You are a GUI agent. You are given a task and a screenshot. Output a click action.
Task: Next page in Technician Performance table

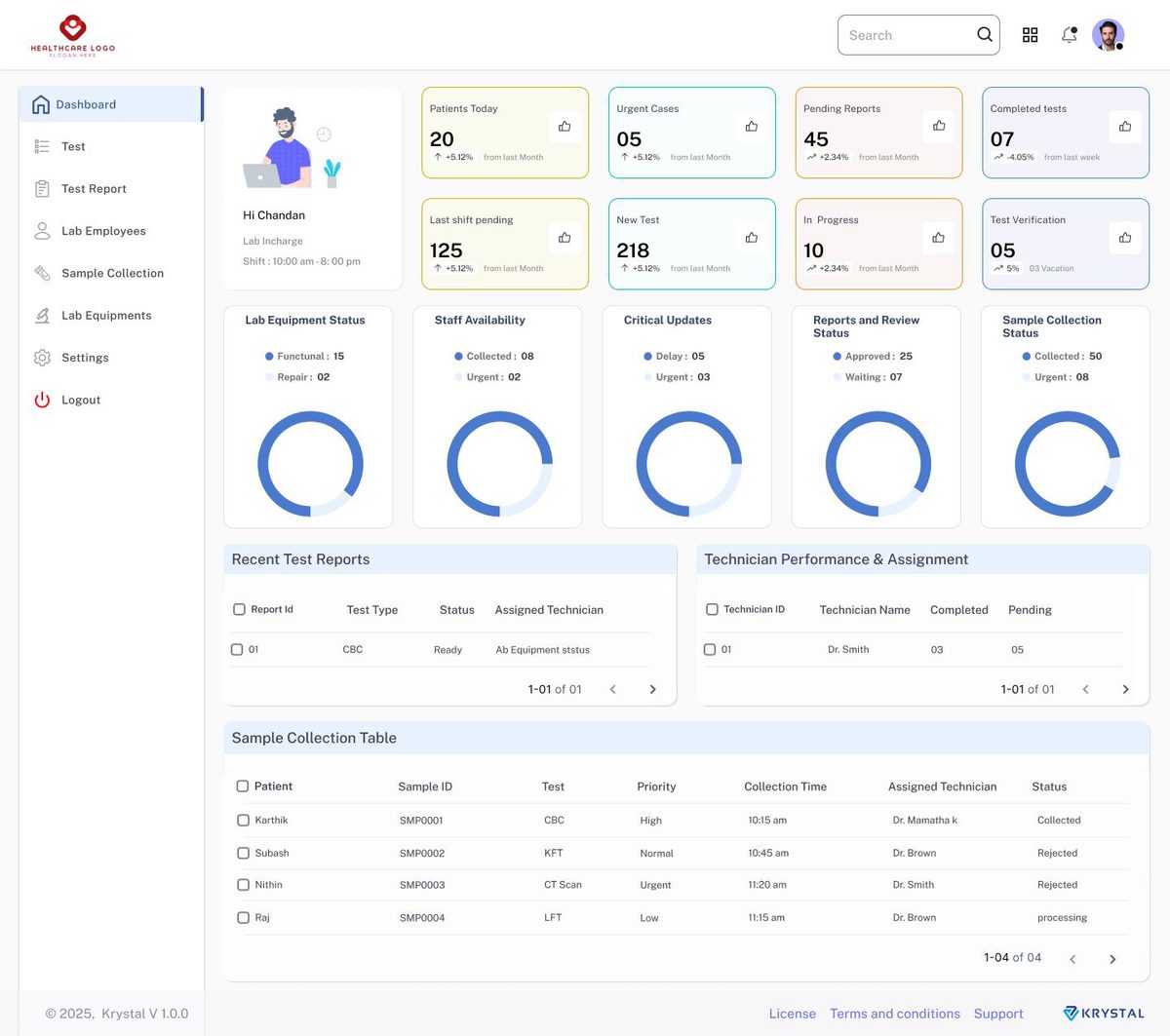pos(1126,689)
